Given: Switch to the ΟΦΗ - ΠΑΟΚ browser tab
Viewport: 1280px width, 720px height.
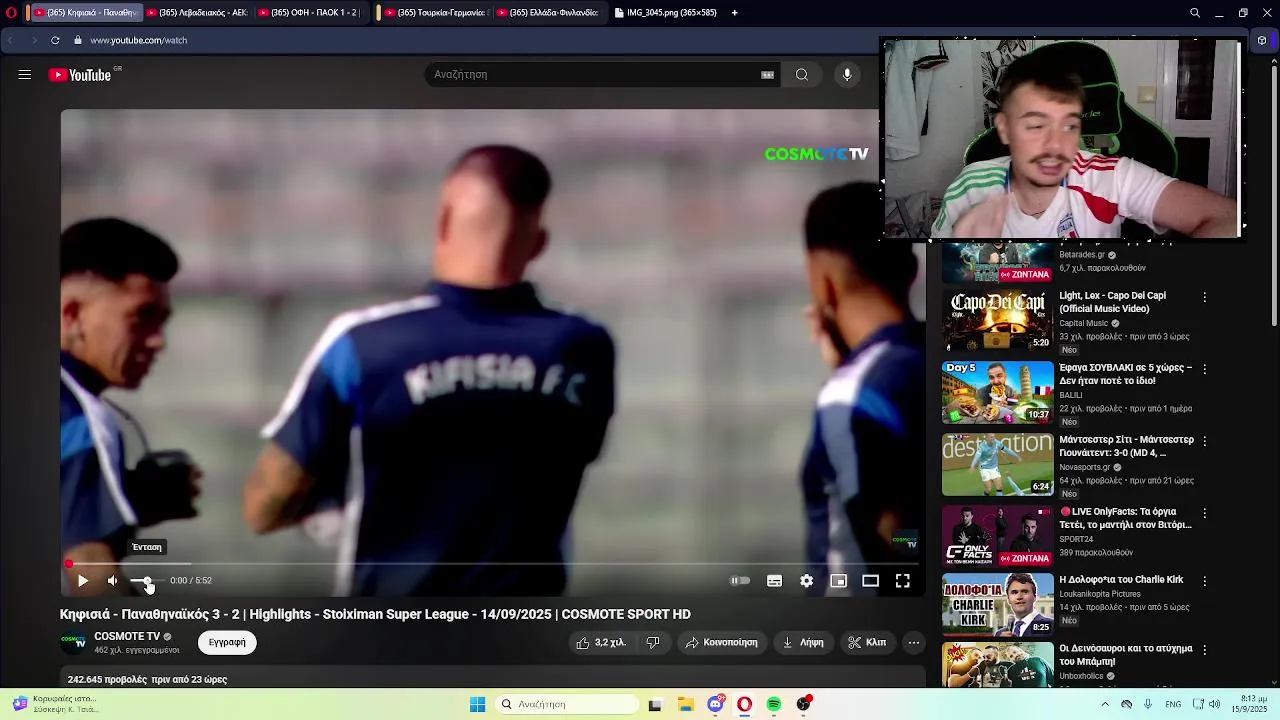Looking at the screenshot, I should [311, 13].
